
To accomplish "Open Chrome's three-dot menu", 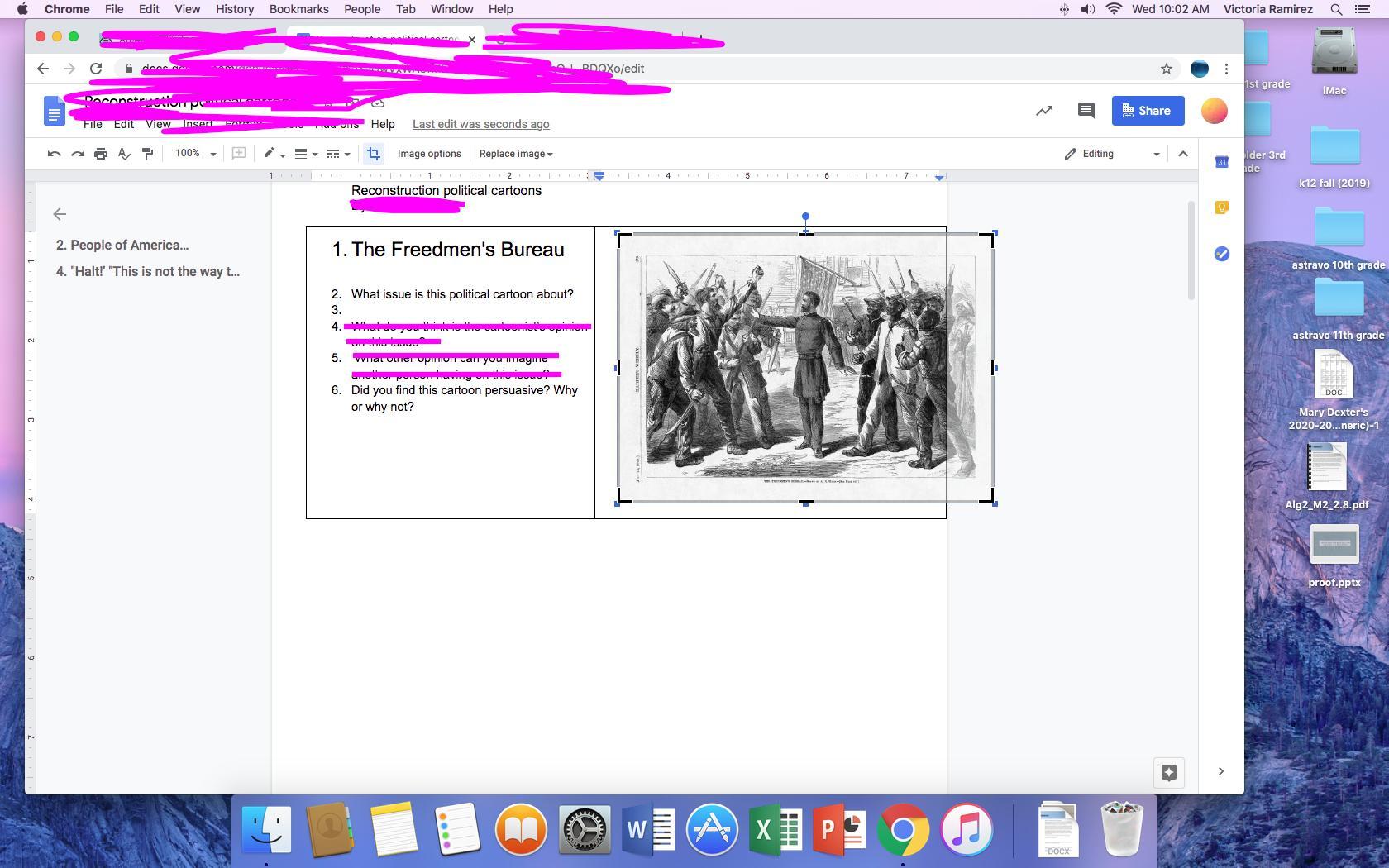I will 1227,69.
